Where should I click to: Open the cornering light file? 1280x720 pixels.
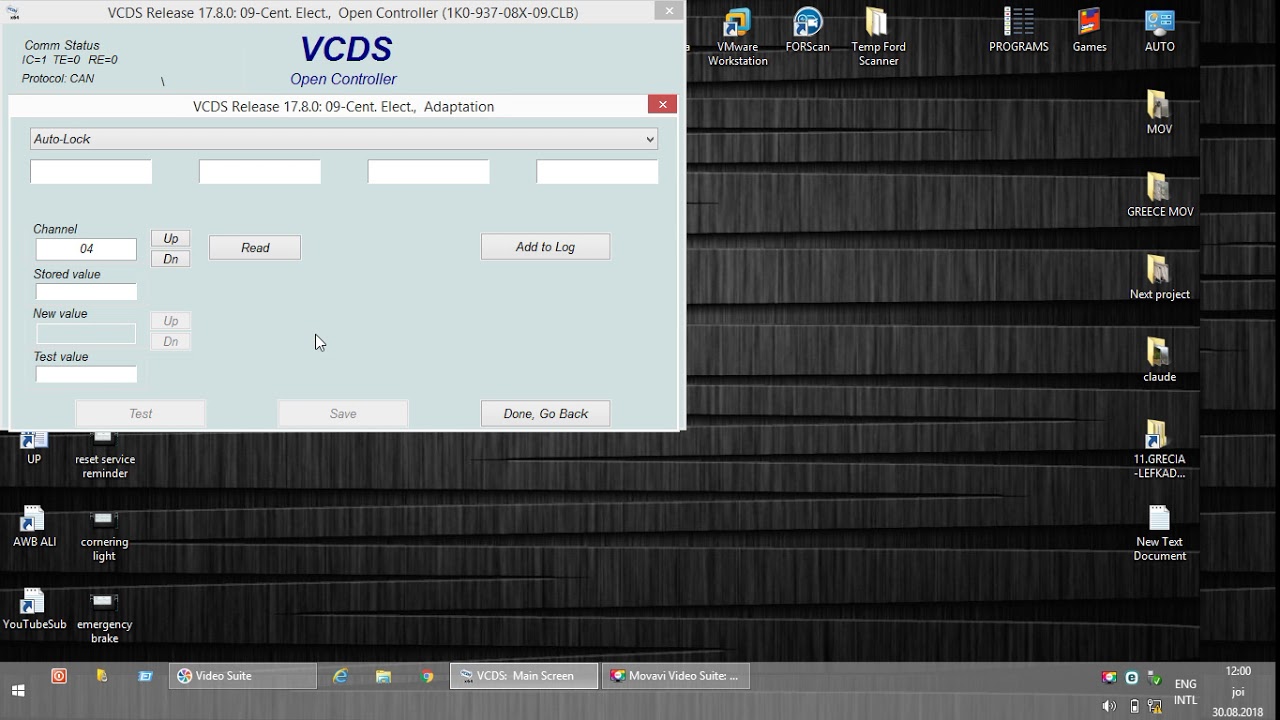coord(104,535)
